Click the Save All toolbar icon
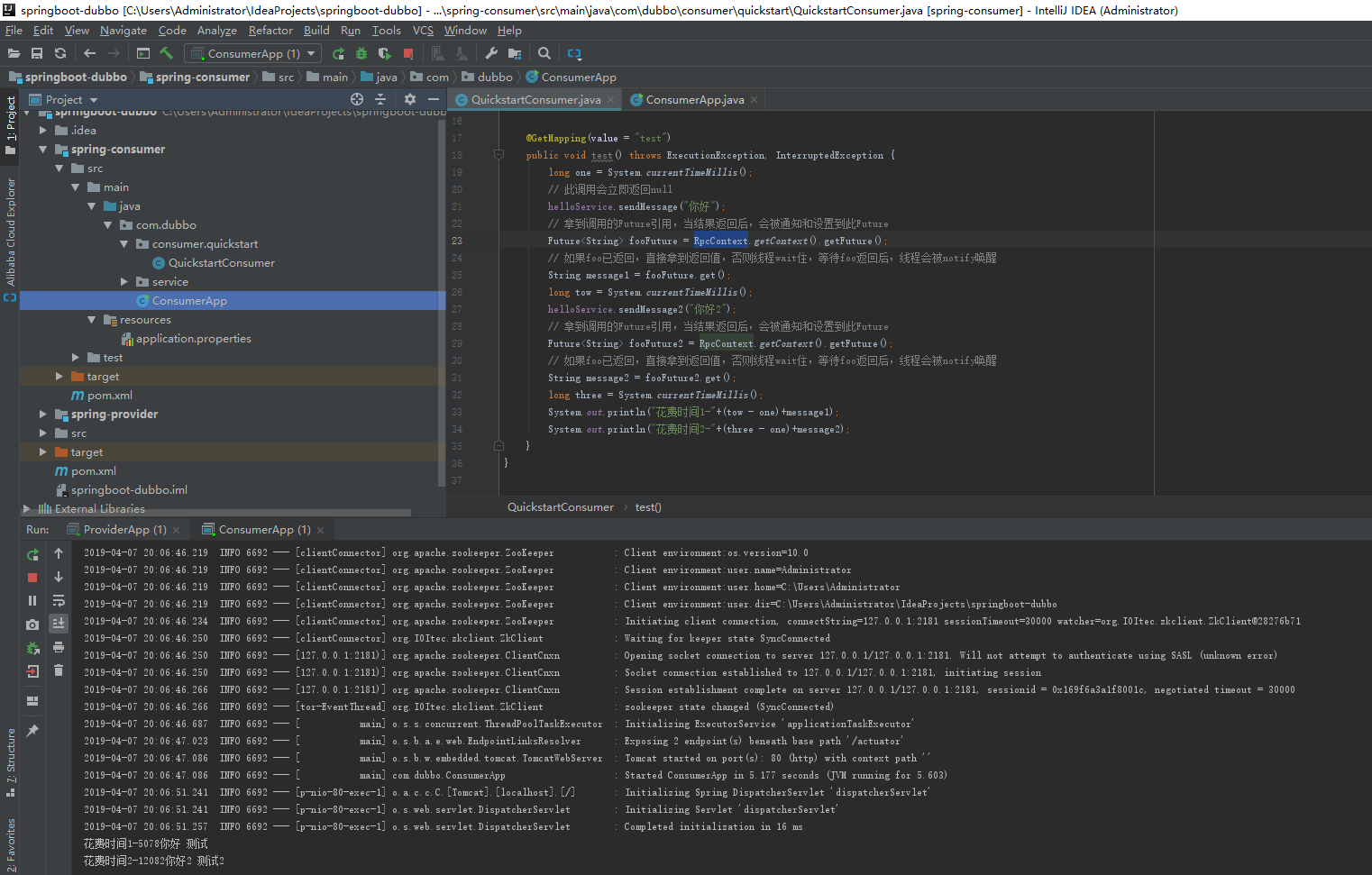 [37, 54]
